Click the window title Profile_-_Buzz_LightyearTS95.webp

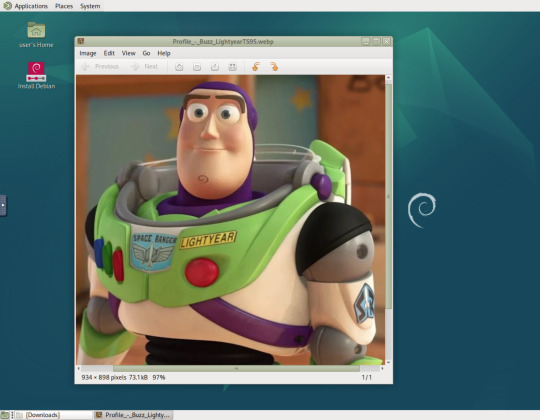[223, 42]
